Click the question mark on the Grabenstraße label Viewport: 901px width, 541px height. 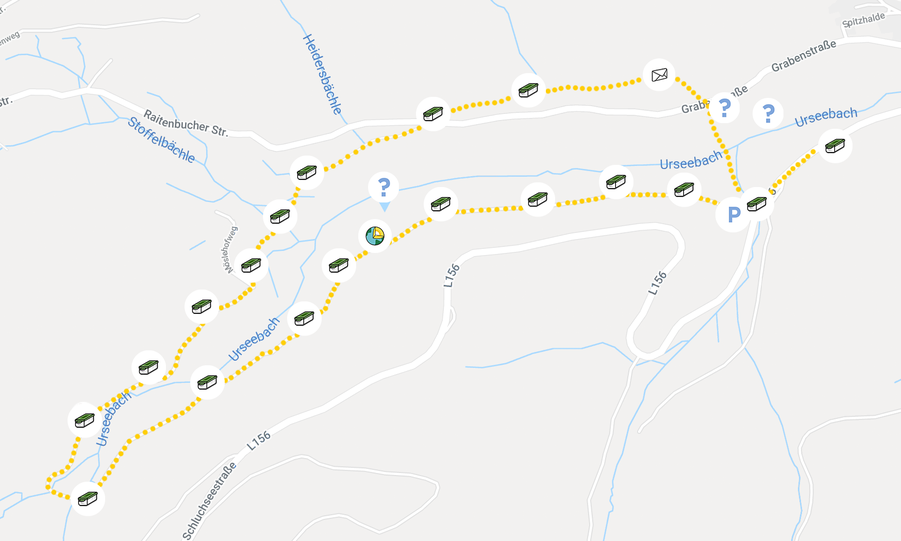tap(724, 108)
